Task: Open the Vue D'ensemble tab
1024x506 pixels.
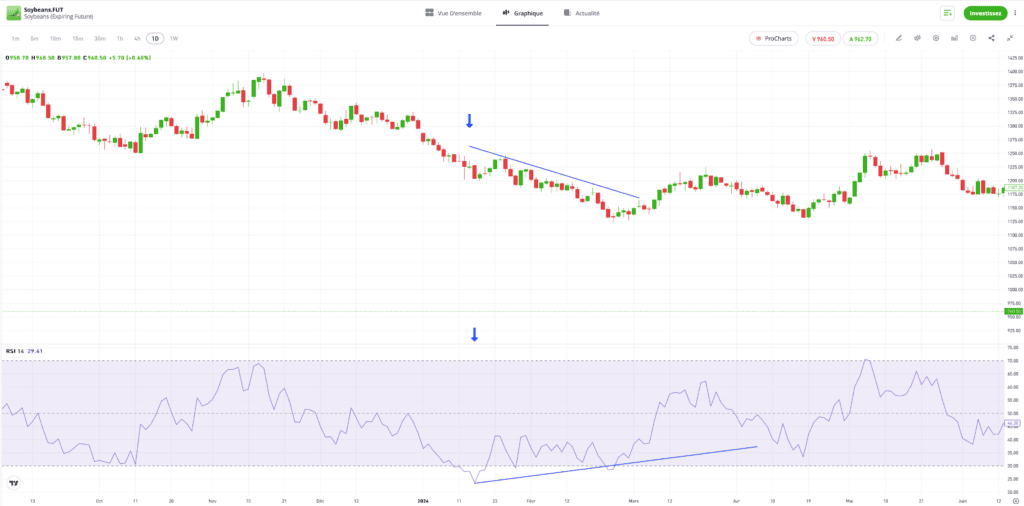Action: 453,13
